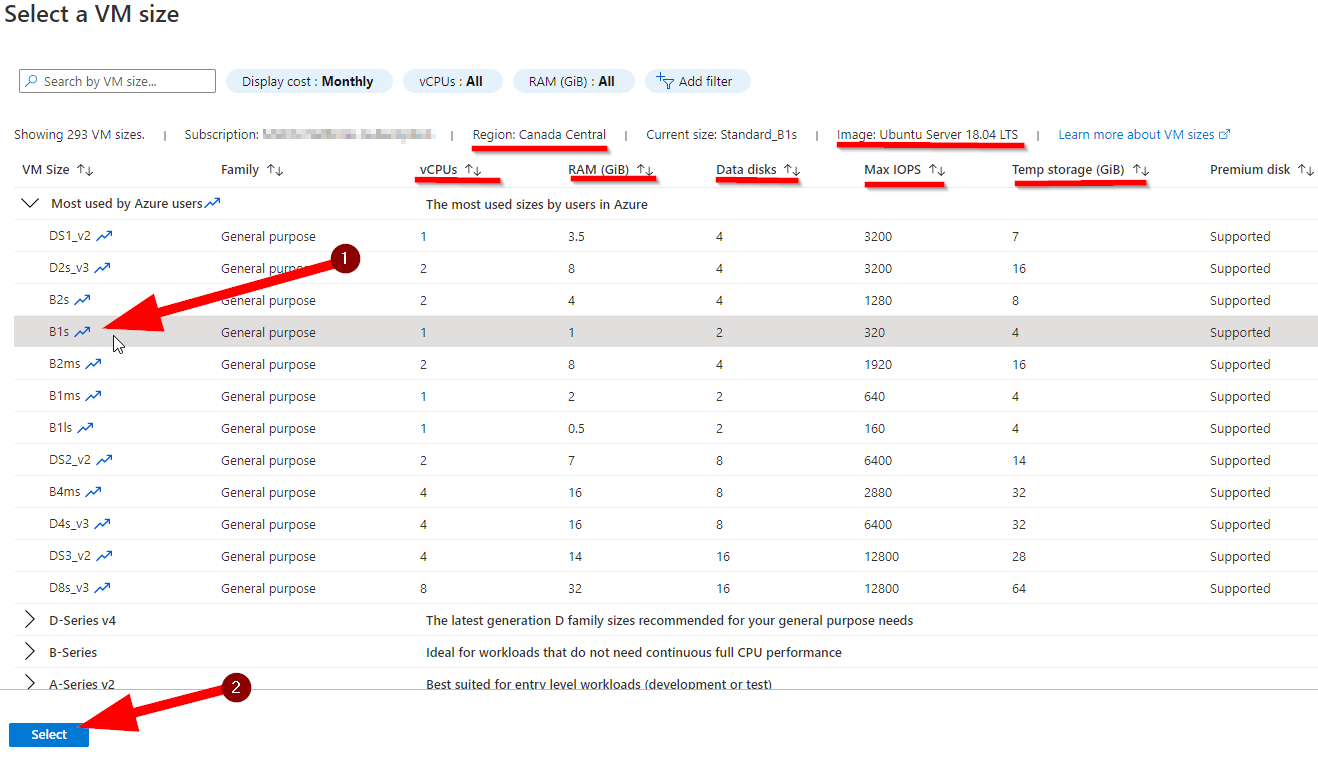Sort by RAM (GiB) column arrows
Screen dimensions: 1318x759
[x=645, y=170]
